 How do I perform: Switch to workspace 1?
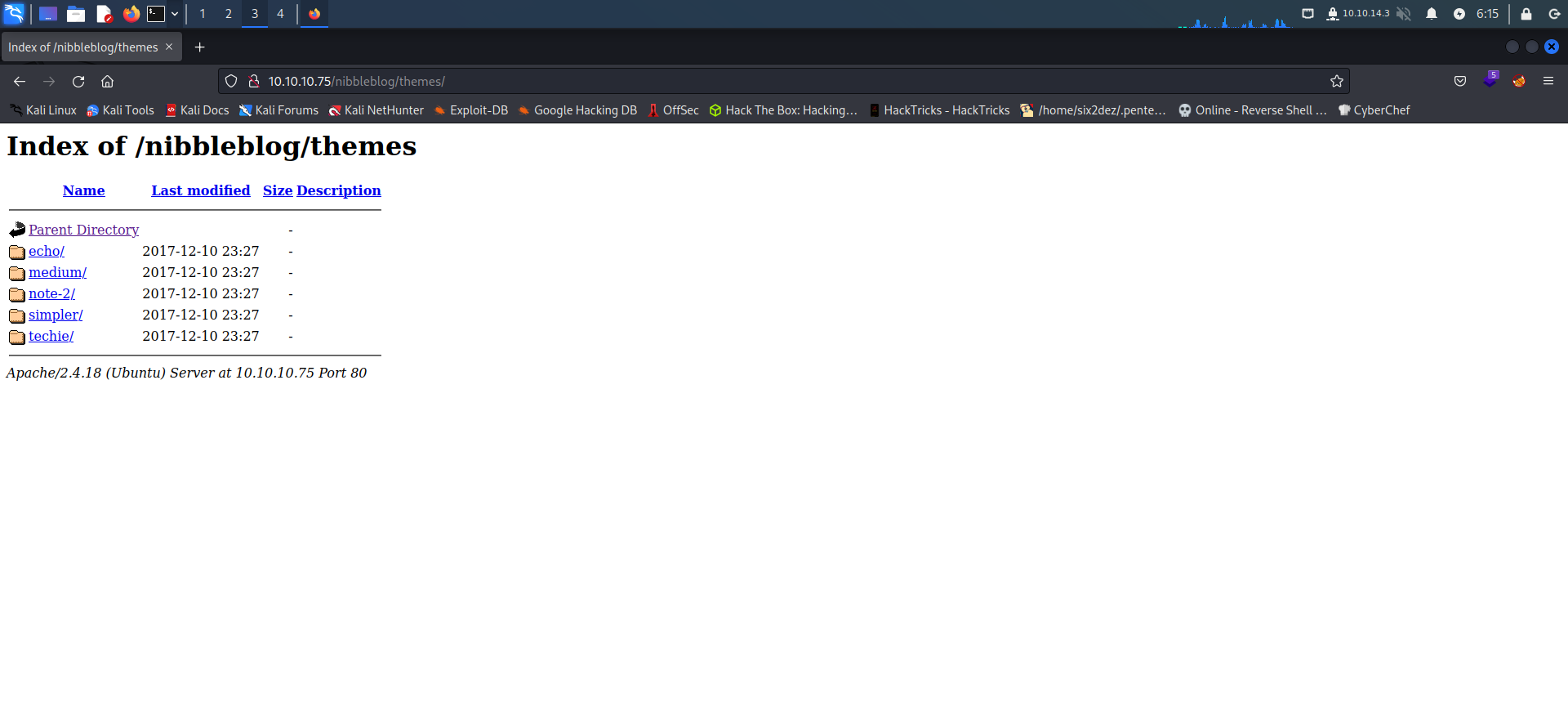203,14
